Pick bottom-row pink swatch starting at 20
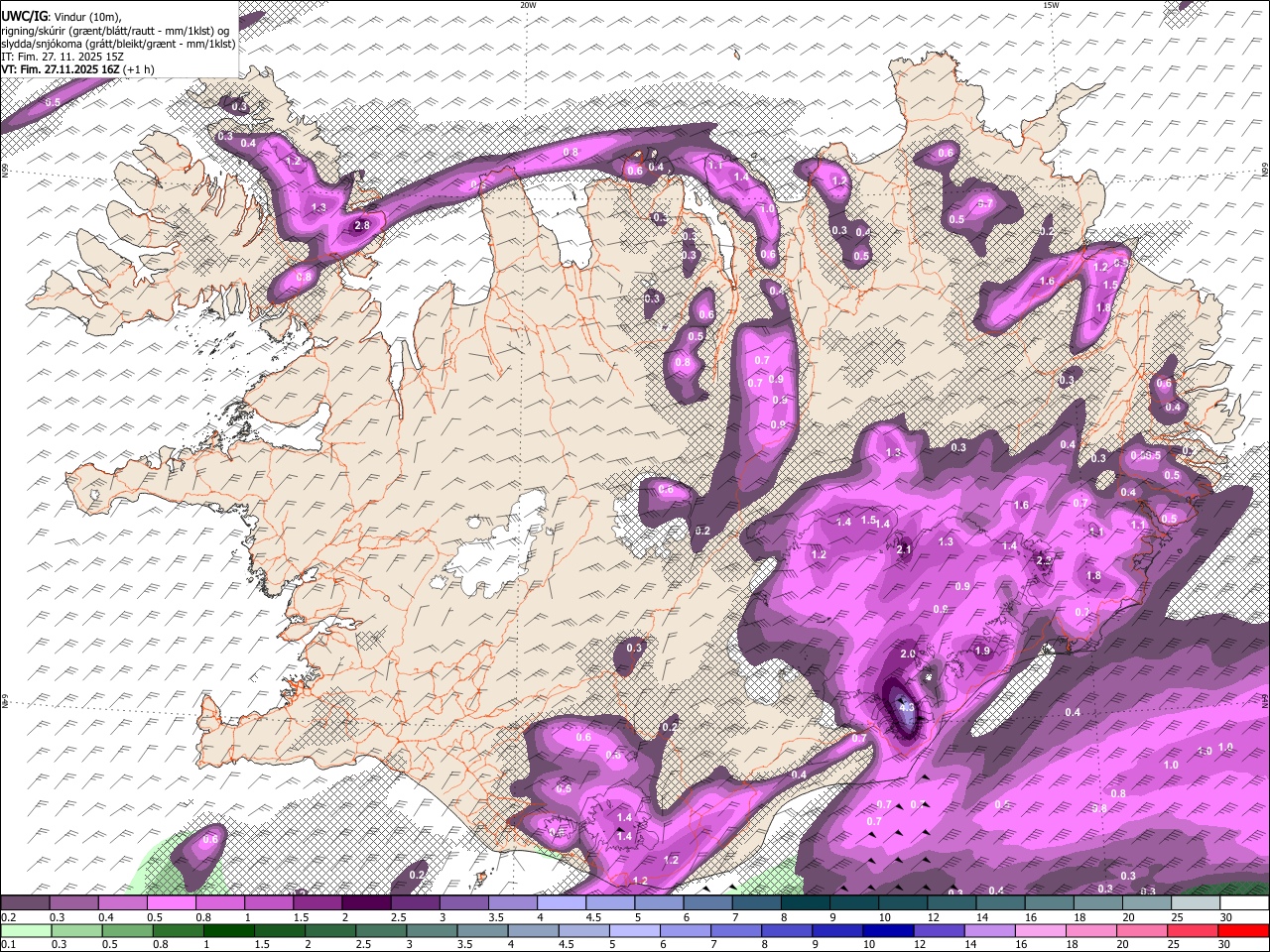The image size is (1270, 952). click(1143, 930)
